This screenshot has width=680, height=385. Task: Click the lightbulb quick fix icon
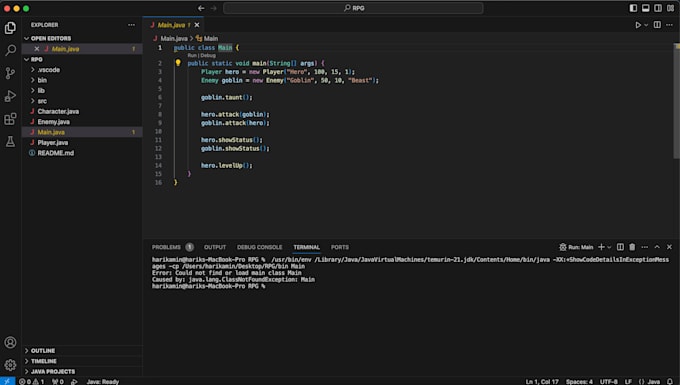[178, 63]
